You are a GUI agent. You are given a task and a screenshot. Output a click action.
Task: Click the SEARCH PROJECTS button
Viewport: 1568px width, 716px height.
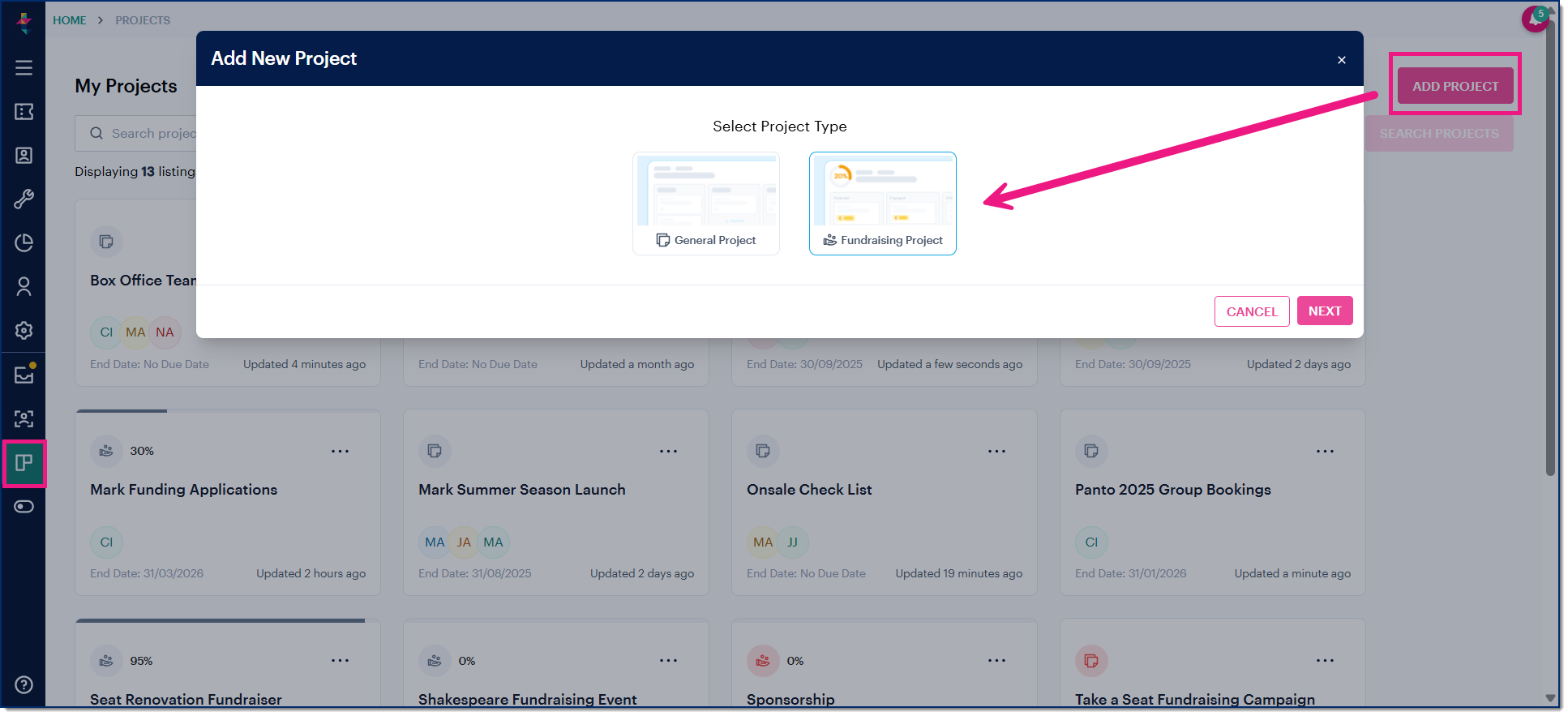click(x=1439, y=133)
